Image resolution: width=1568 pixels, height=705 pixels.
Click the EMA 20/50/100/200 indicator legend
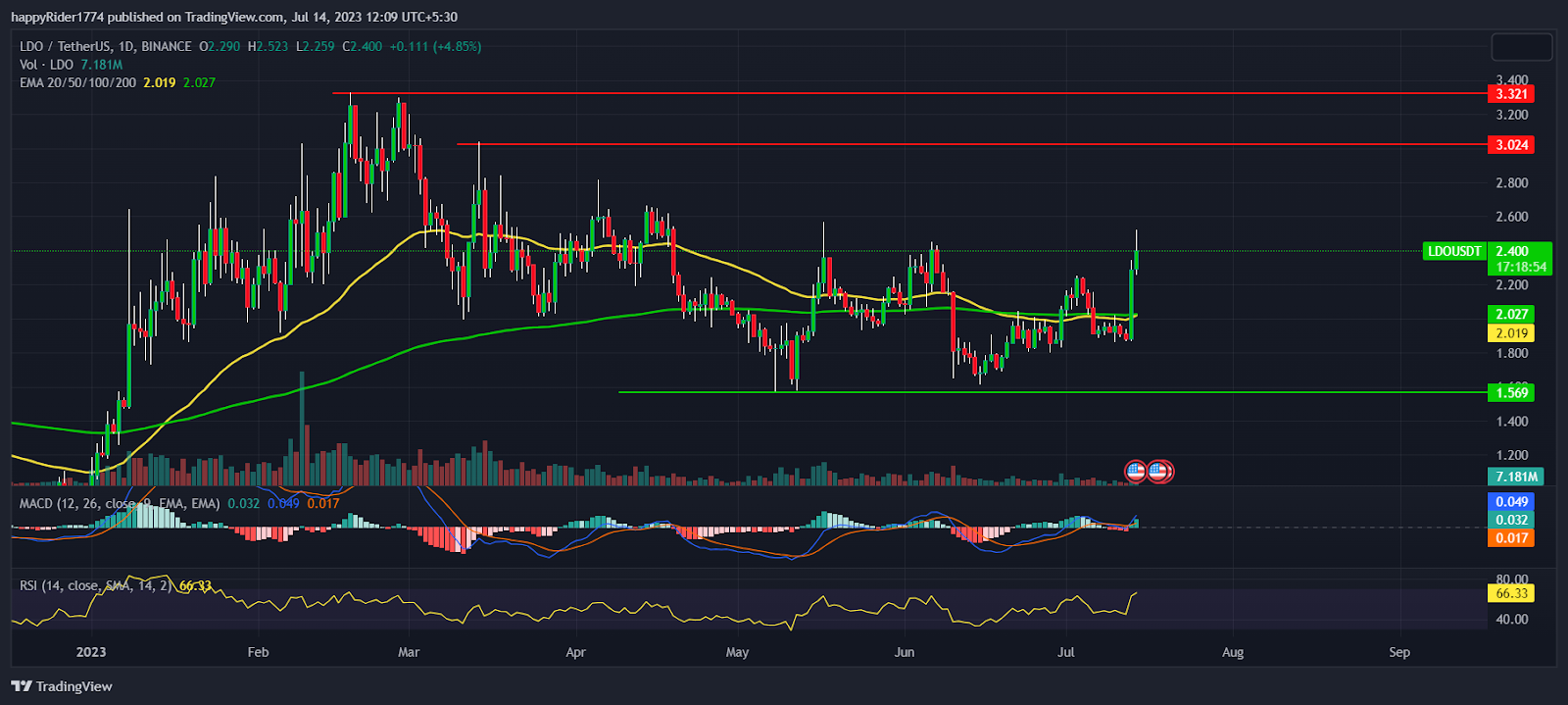pyautogui.click(x=78, y=82)
